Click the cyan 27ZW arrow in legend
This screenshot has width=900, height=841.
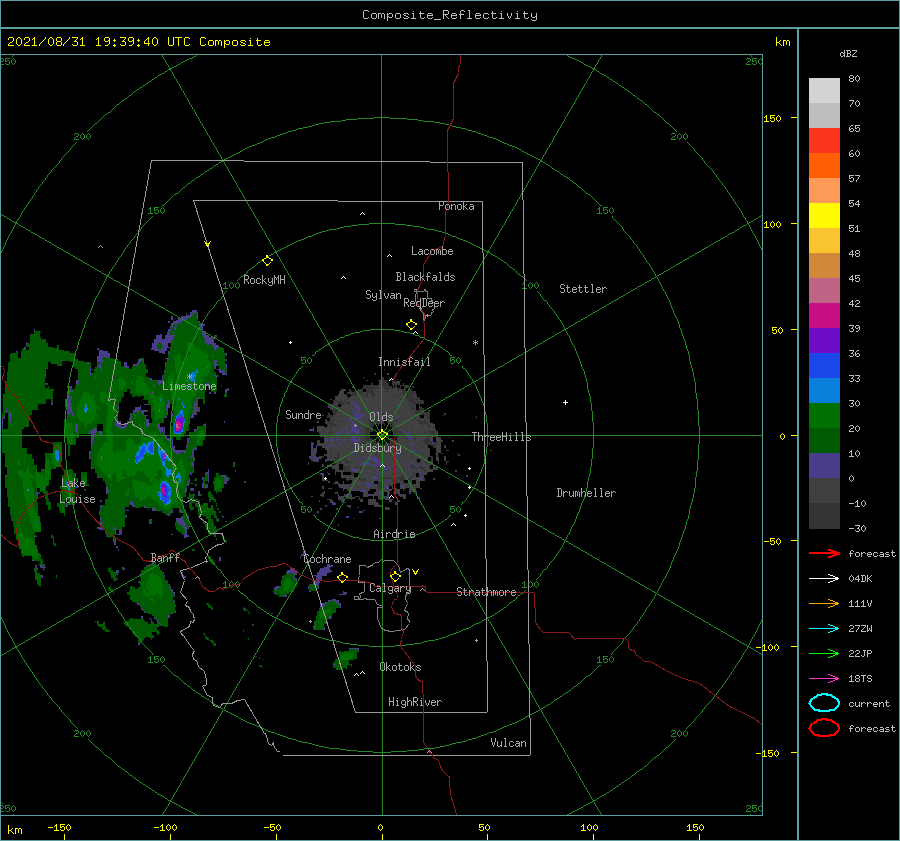(x=824, y=628)
